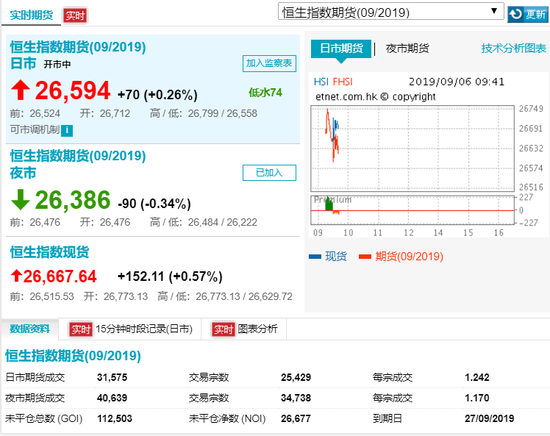Click the red up arrow beside 26,667.64
Image resolution: width=550 pixels, height=436 pixels.
(x=16, y=276)
